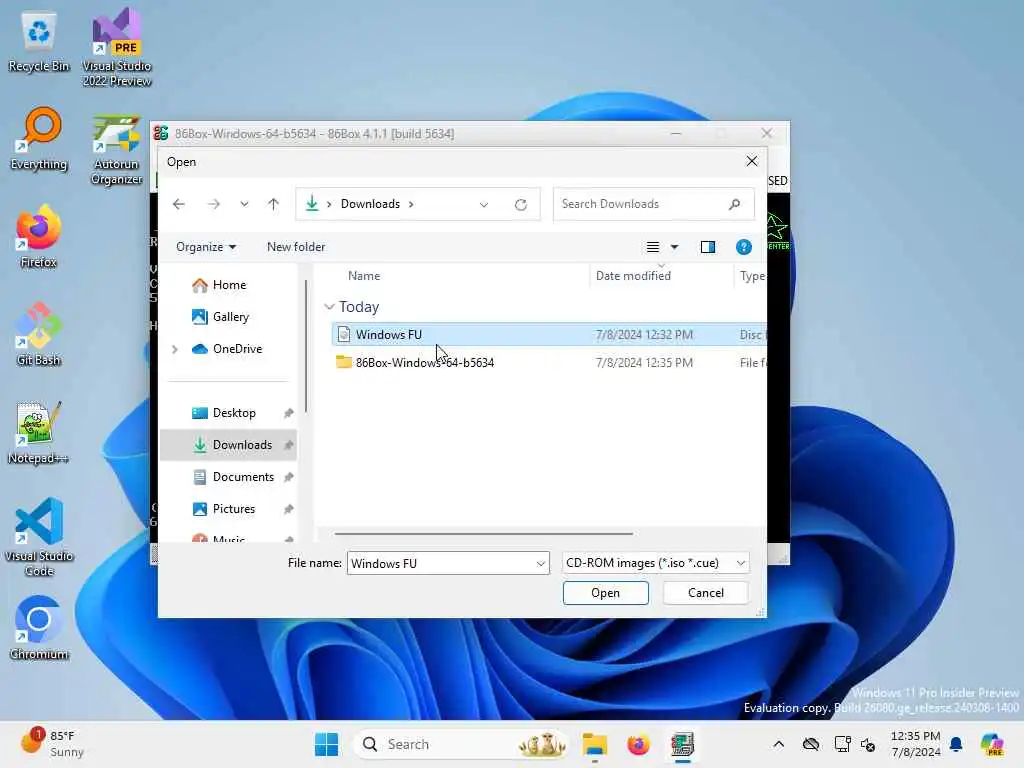1024x768 pixels.
Task: Launch Everything search desktop shortcut
Action: coord(39,139)
